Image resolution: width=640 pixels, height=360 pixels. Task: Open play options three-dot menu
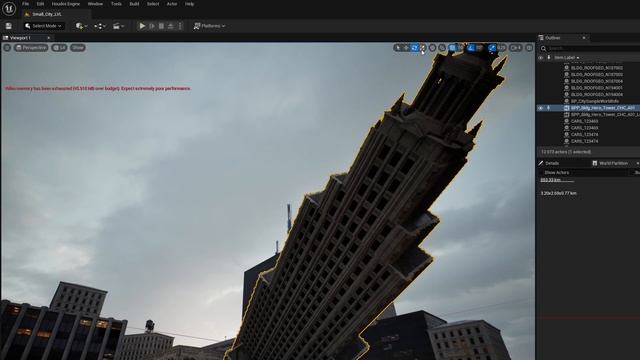pos(180,26)
